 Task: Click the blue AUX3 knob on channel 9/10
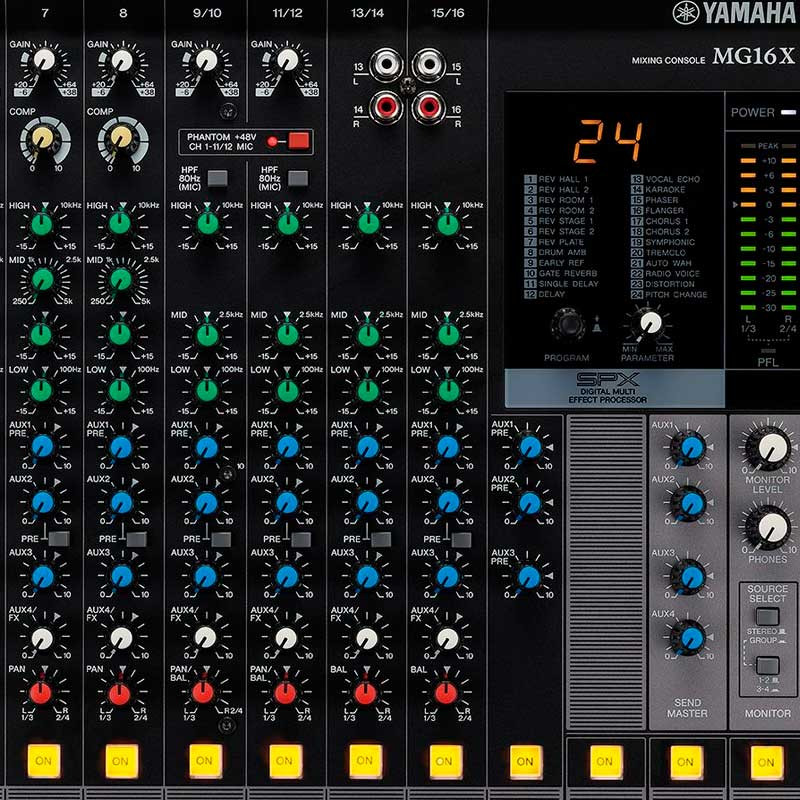pyautogui.click(x=206, y=577)
